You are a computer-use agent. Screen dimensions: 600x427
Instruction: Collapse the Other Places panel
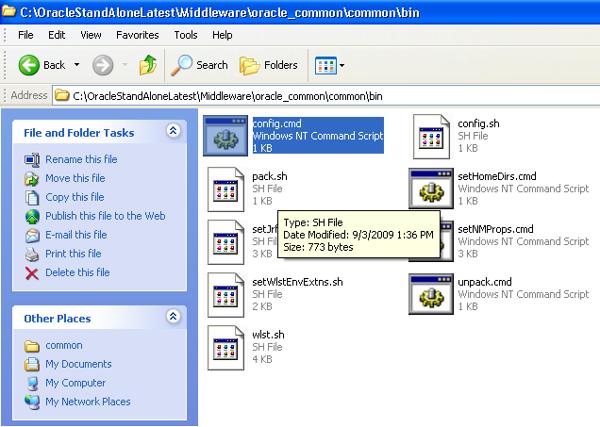[174, 318]
